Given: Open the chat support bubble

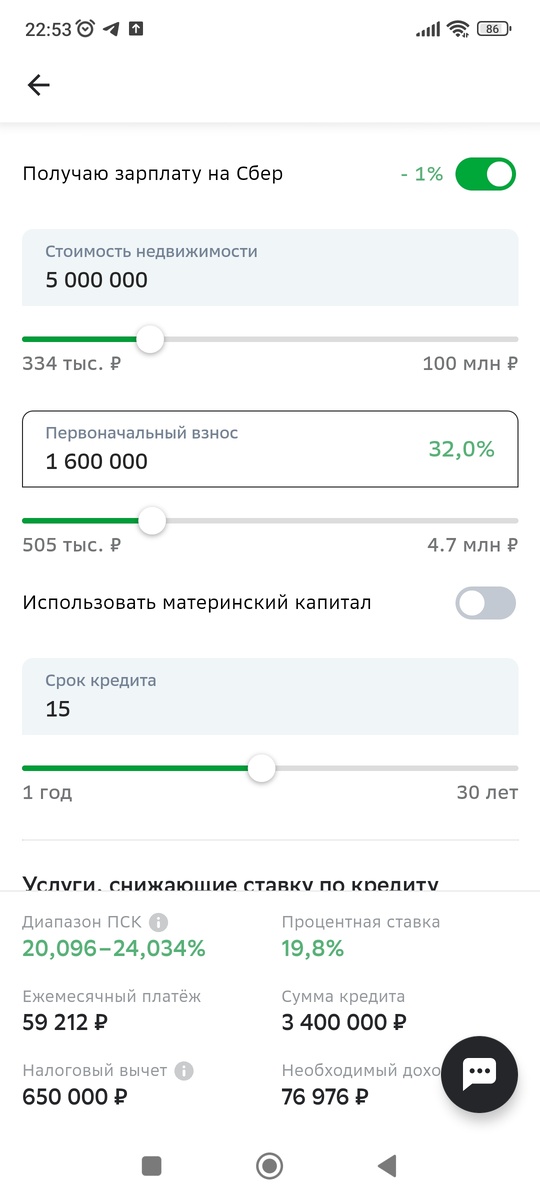Looking at the screenshot, I should [479, 1074].
